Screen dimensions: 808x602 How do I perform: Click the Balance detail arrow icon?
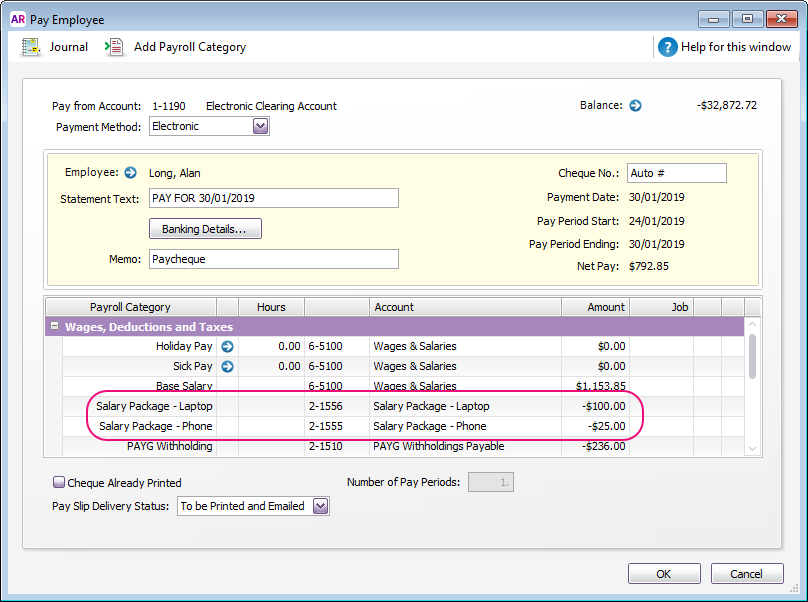pos(635,106)
